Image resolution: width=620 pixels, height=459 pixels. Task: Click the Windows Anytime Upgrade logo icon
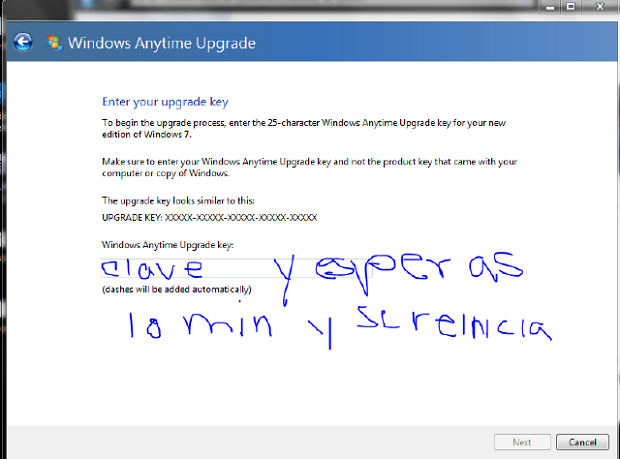(54, 43)
